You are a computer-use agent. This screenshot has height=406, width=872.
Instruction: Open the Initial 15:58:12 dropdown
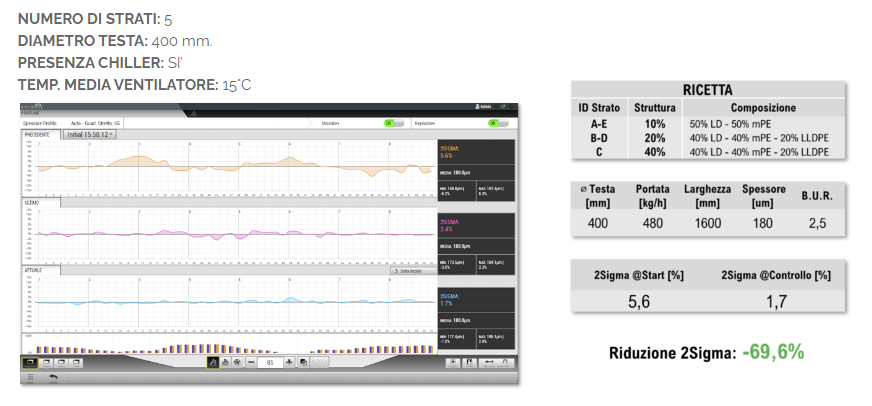coord(90,133)
